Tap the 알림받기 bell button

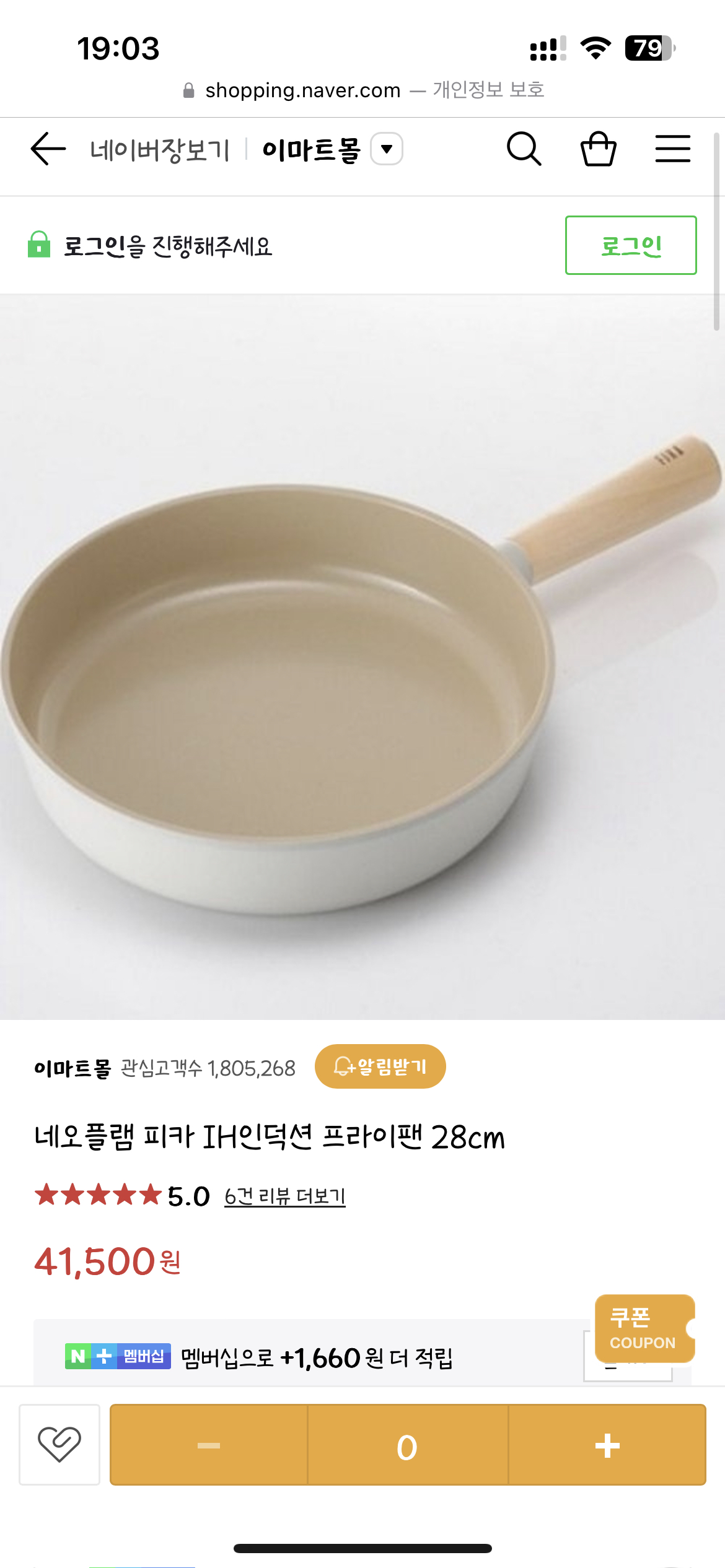point(380,1066)
